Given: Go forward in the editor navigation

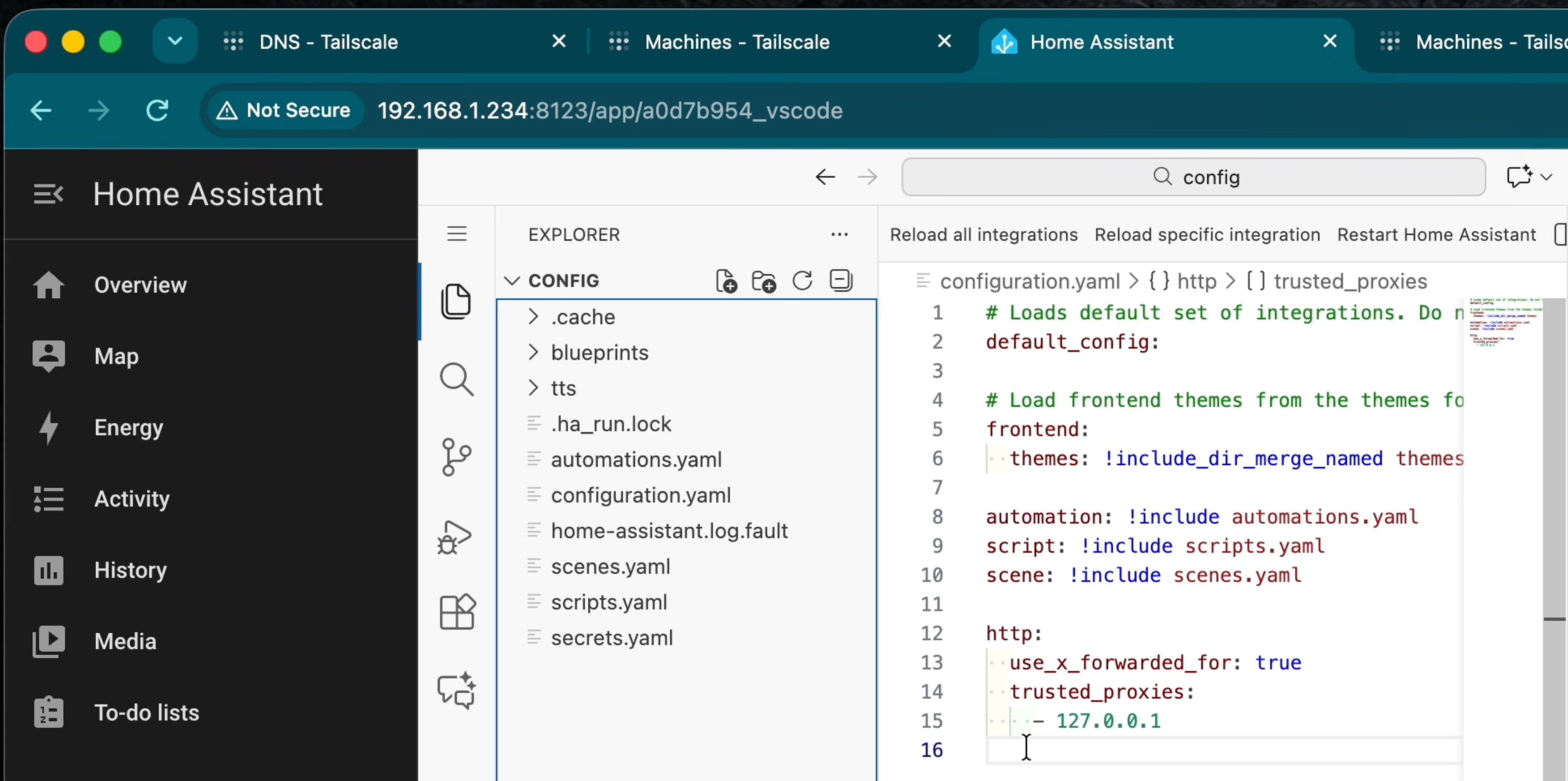Looking at the screenshot, I should tap(867, 177).
